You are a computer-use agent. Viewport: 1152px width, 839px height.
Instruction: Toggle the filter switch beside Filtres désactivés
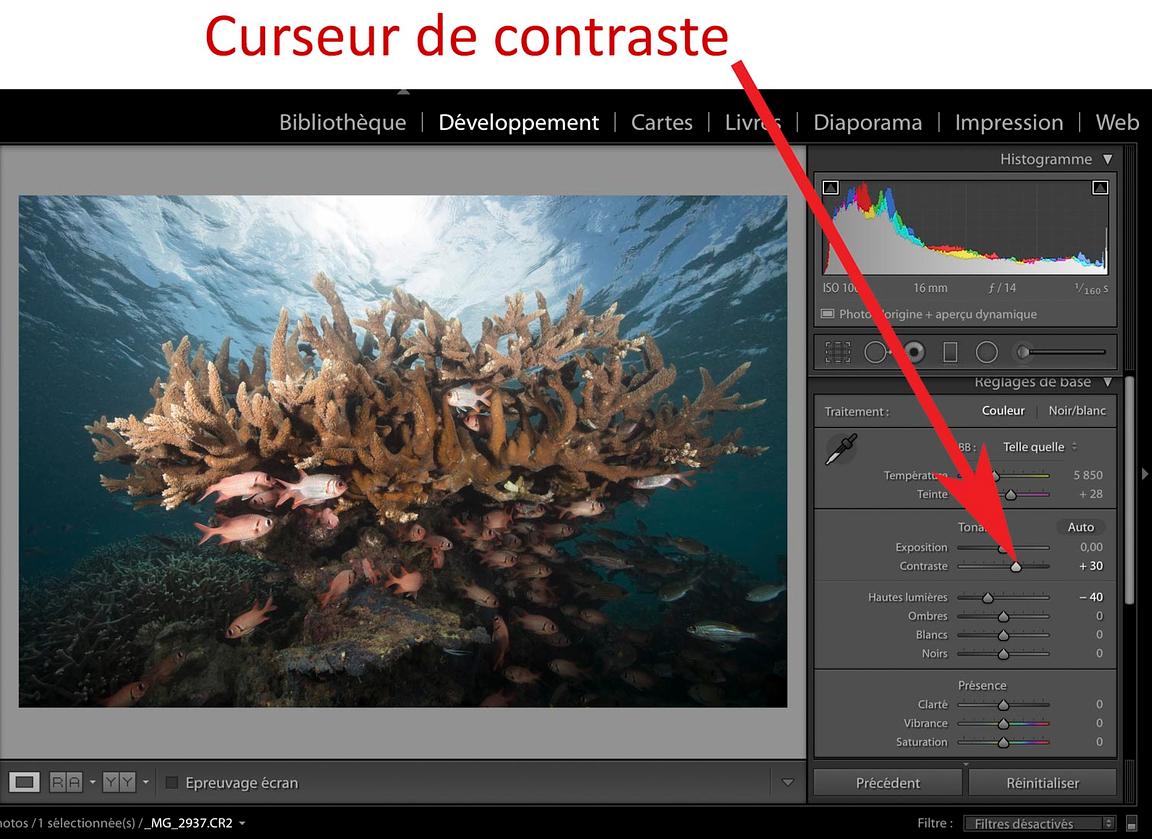pos(1131,824)
